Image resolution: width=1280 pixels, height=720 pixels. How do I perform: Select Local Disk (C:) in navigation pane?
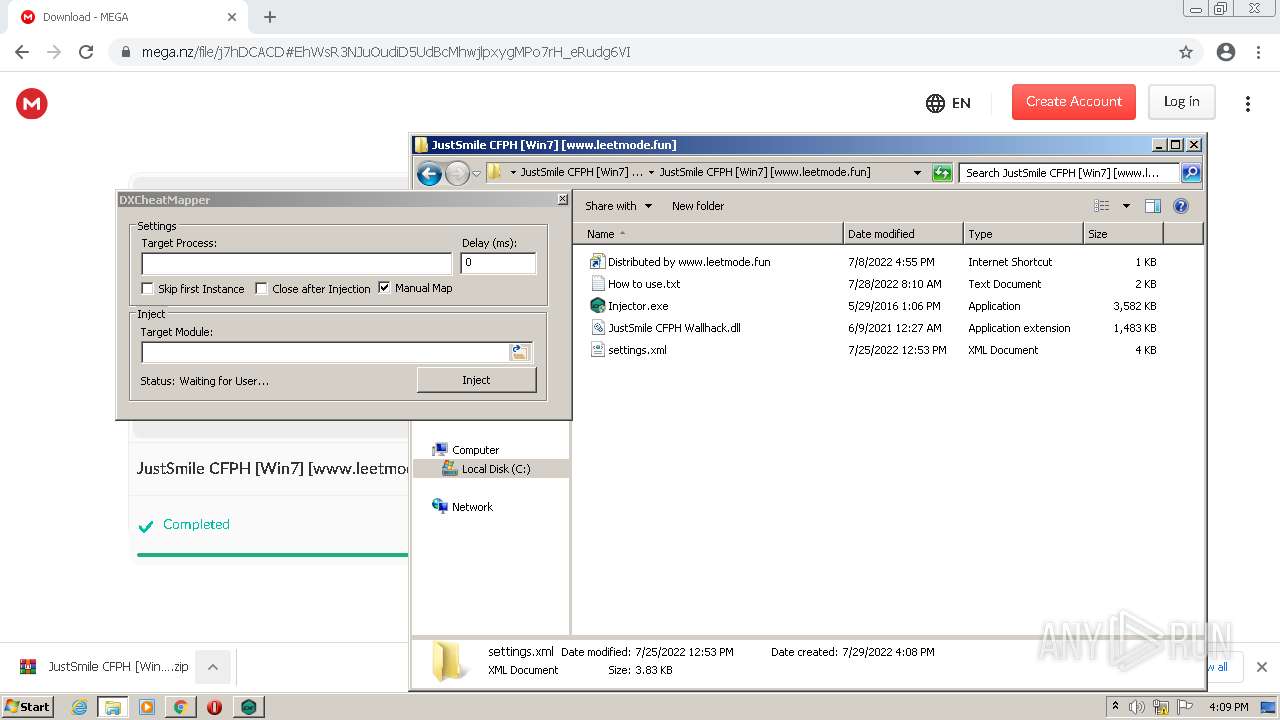point(495,469)
